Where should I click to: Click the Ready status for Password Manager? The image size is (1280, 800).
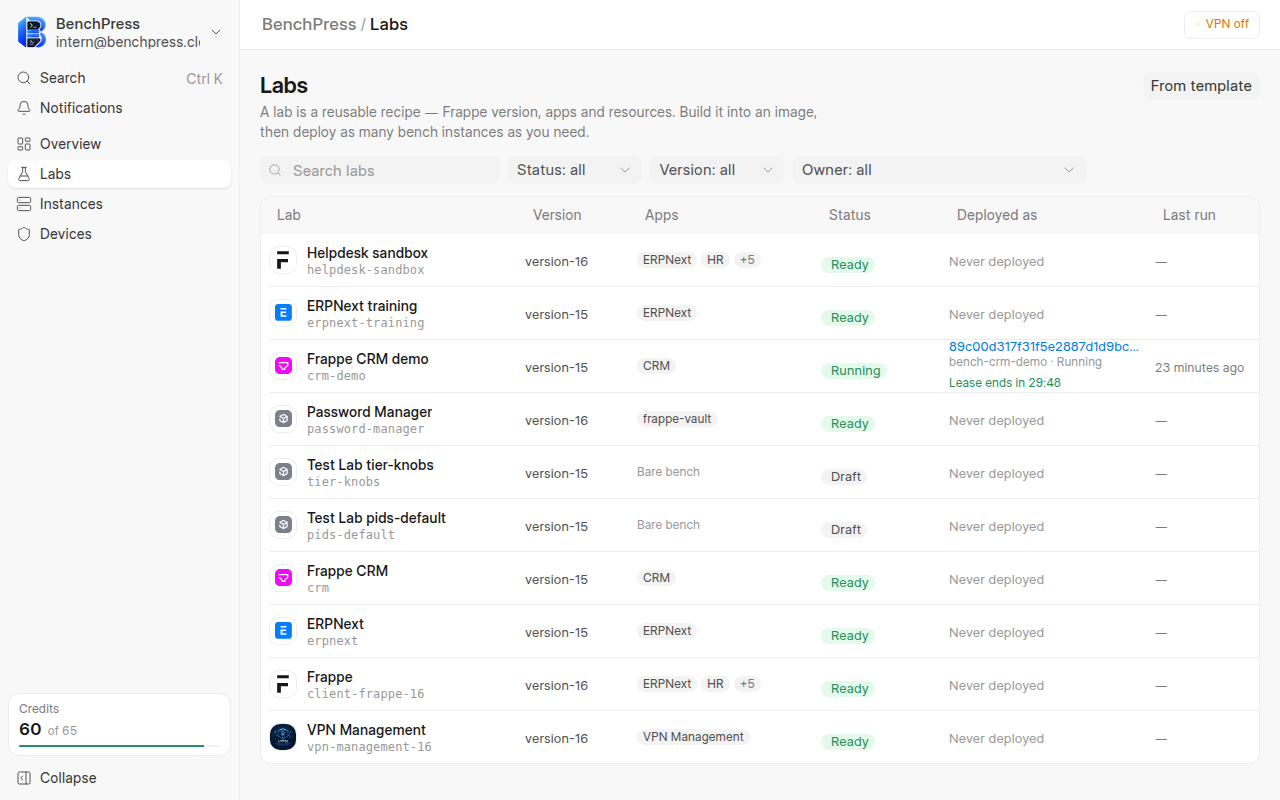click(x=849, y=423)
